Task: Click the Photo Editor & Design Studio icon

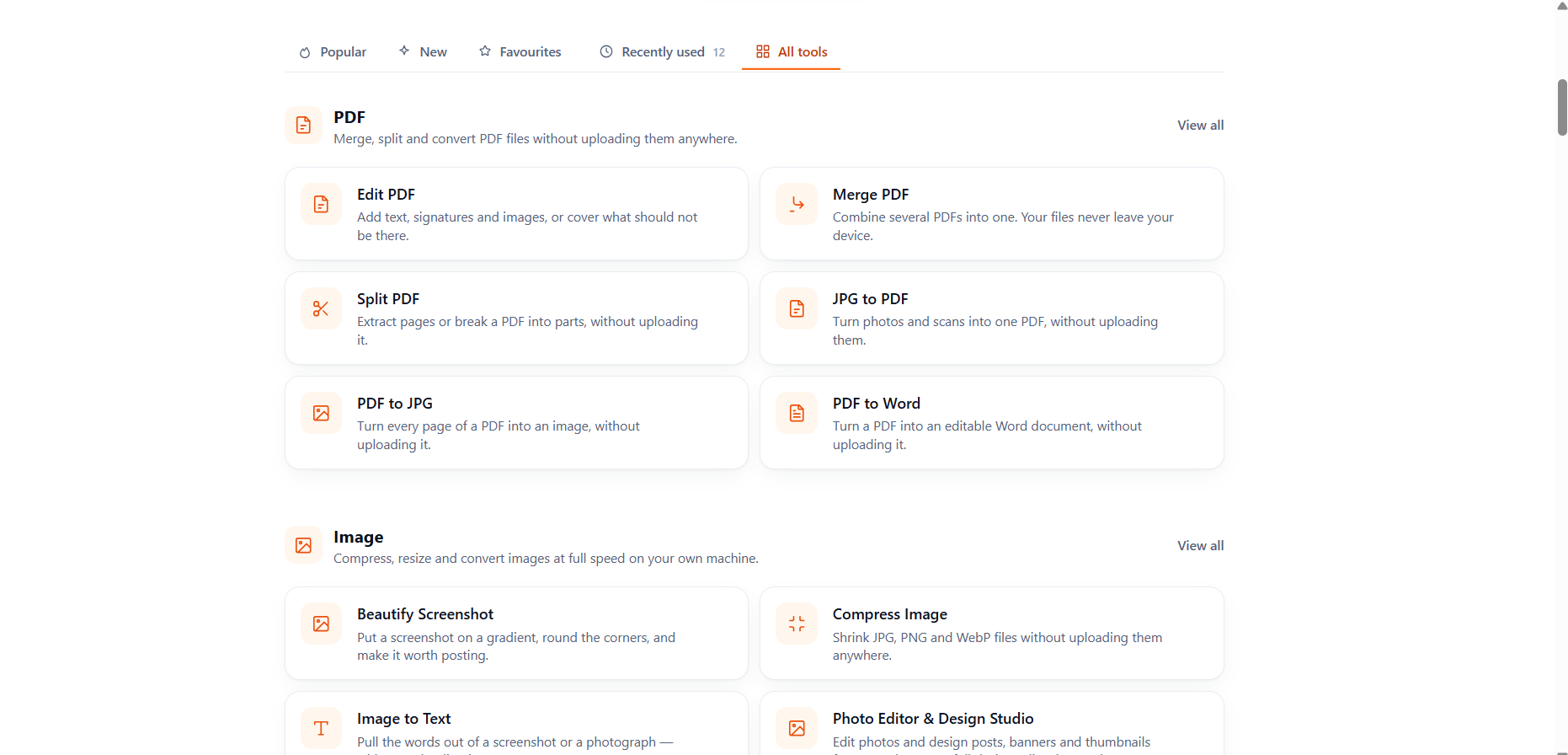Action: coord(797,728)
